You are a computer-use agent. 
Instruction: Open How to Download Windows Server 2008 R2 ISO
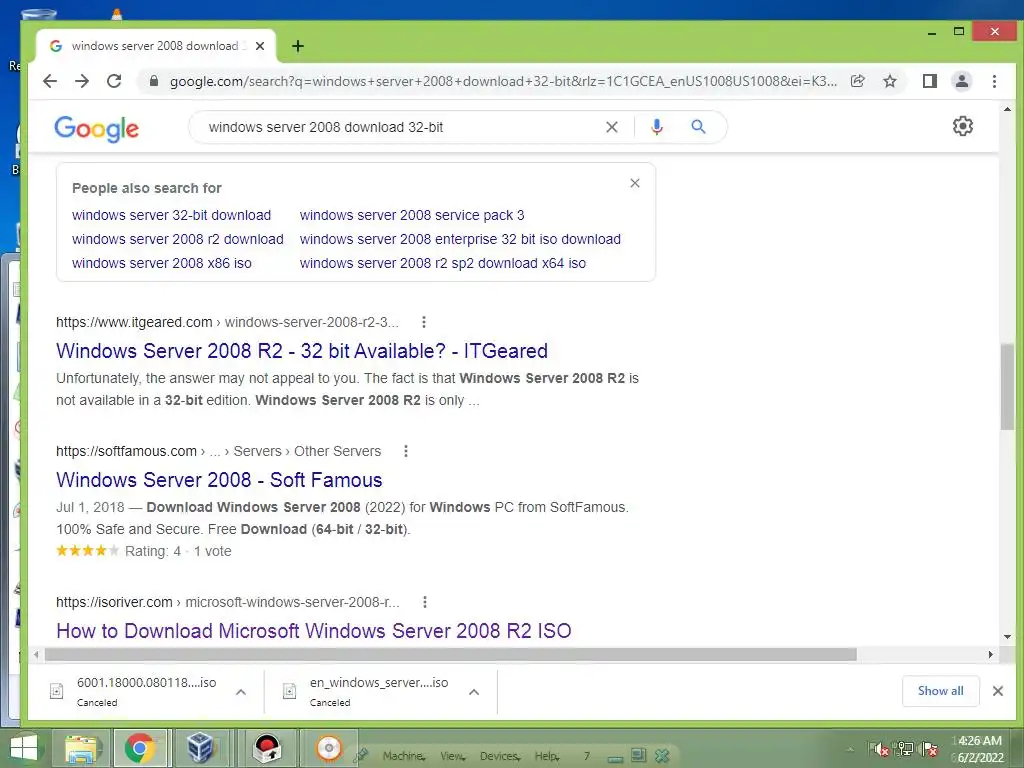click(x=313, y=631)
